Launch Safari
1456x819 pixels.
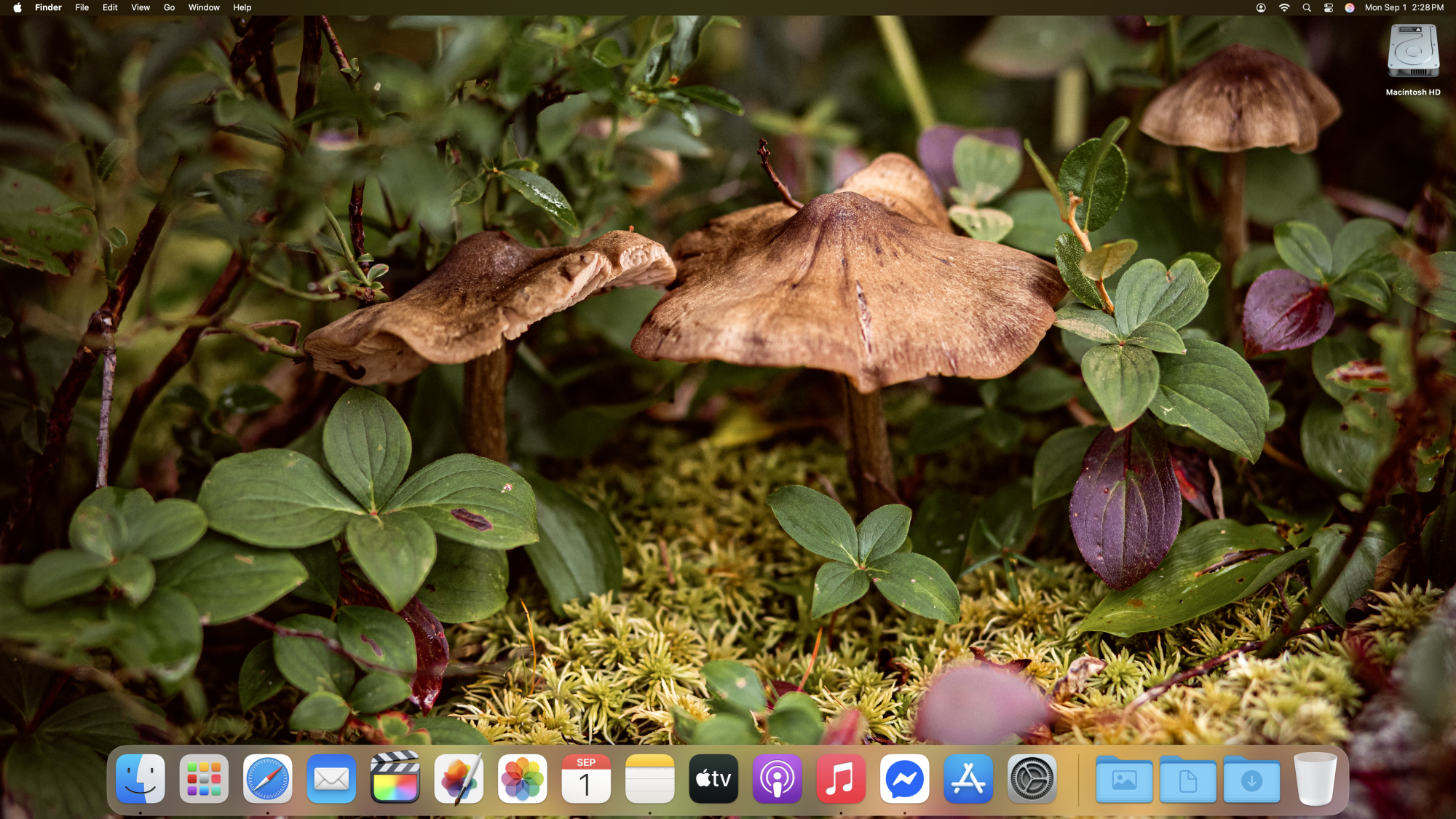[x=267, y=778]
